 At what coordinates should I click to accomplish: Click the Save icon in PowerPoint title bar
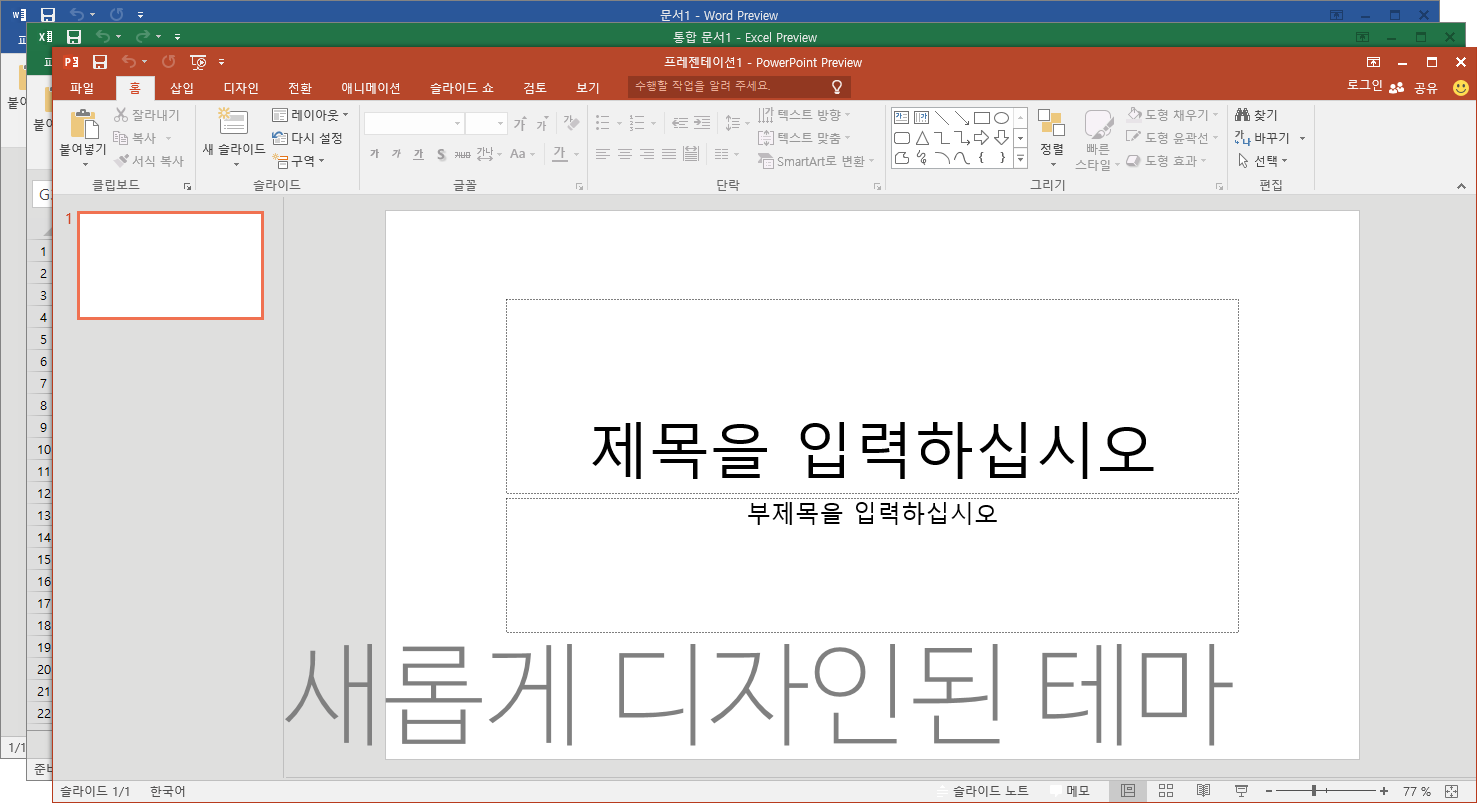[100, 62]
